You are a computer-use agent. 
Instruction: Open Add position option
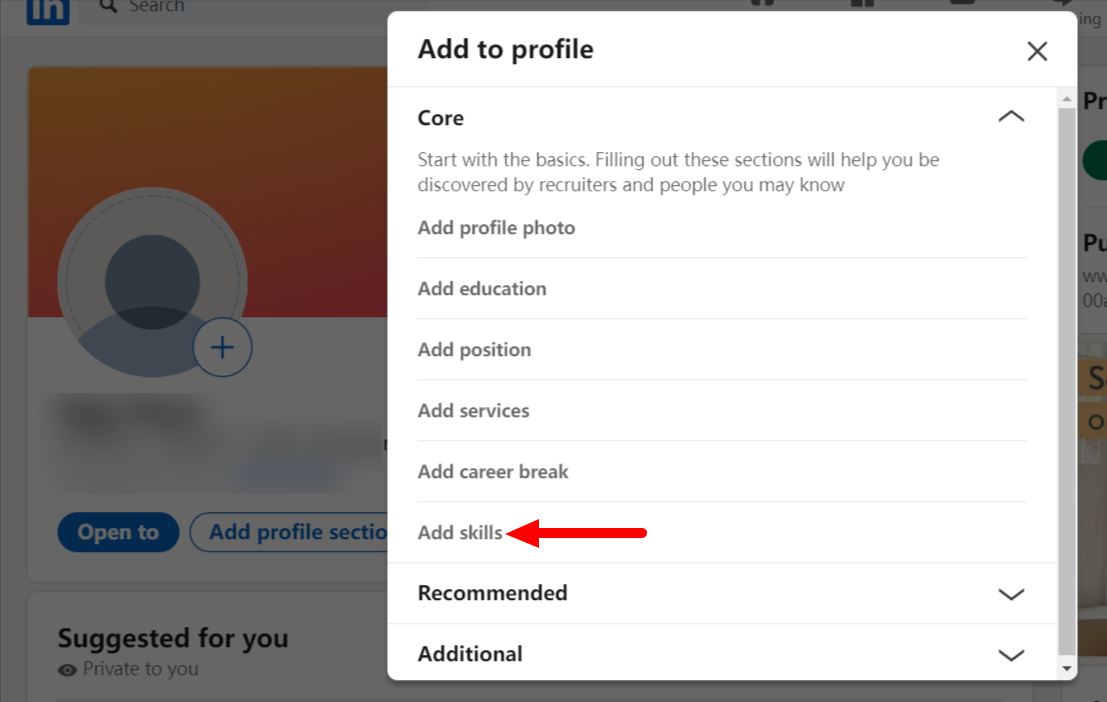[474, 350]
